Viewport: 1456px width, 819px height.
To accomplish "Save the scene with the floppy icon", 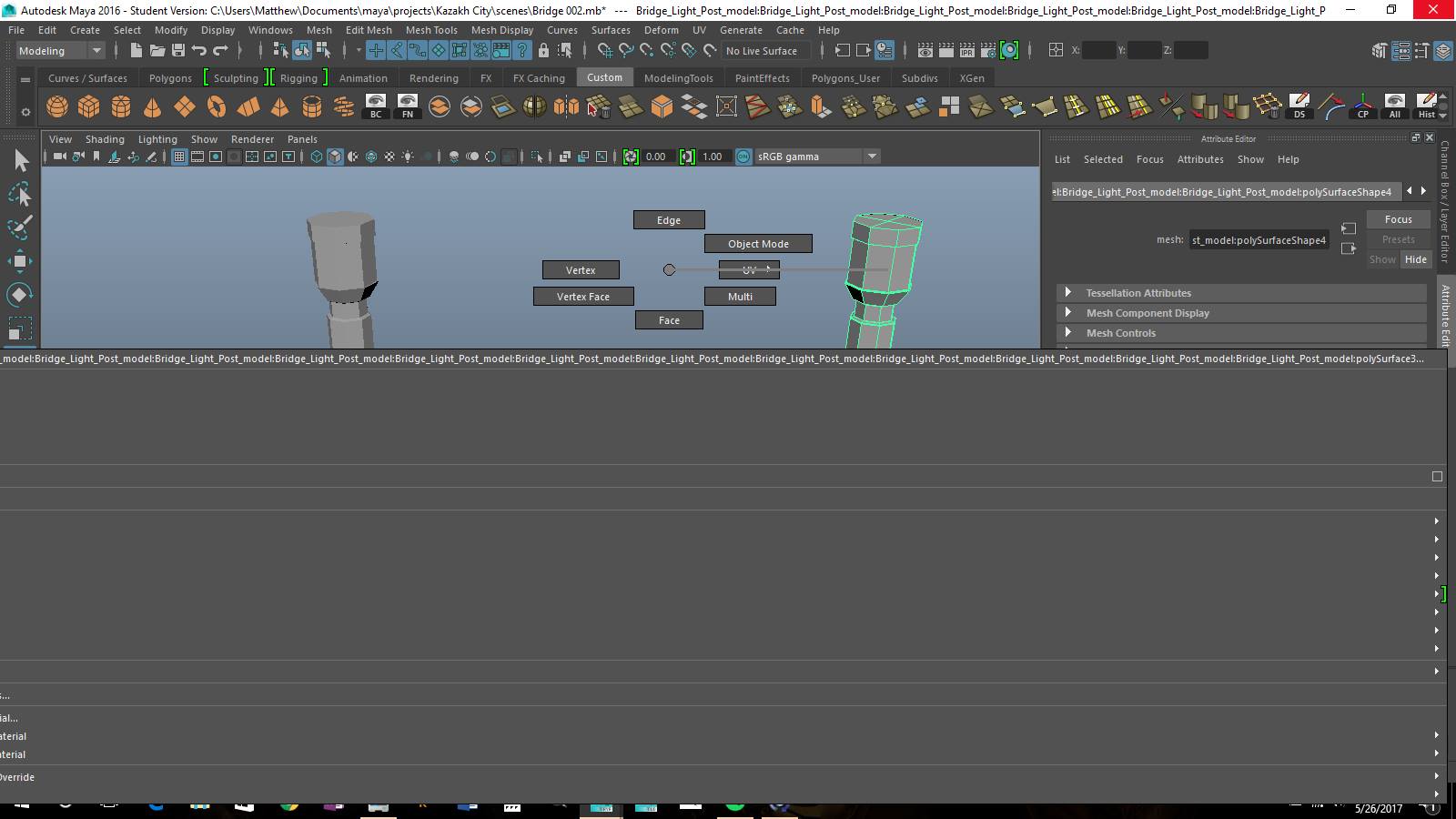I will pyautogui.click(x=178, y=51).
